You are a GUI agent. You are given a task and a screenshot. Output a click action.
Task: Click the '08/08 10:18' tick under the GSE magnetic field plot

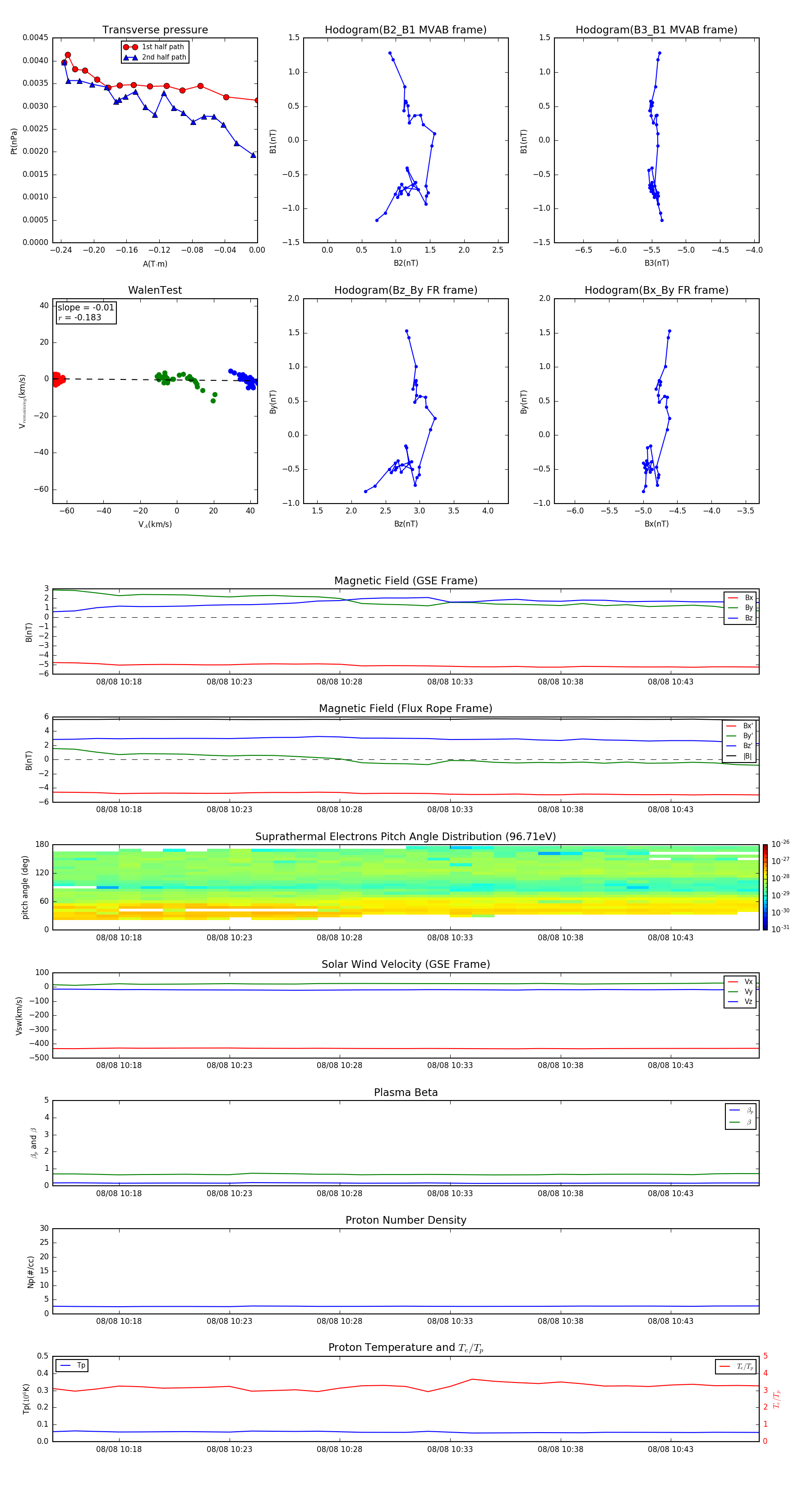[119, 681]
